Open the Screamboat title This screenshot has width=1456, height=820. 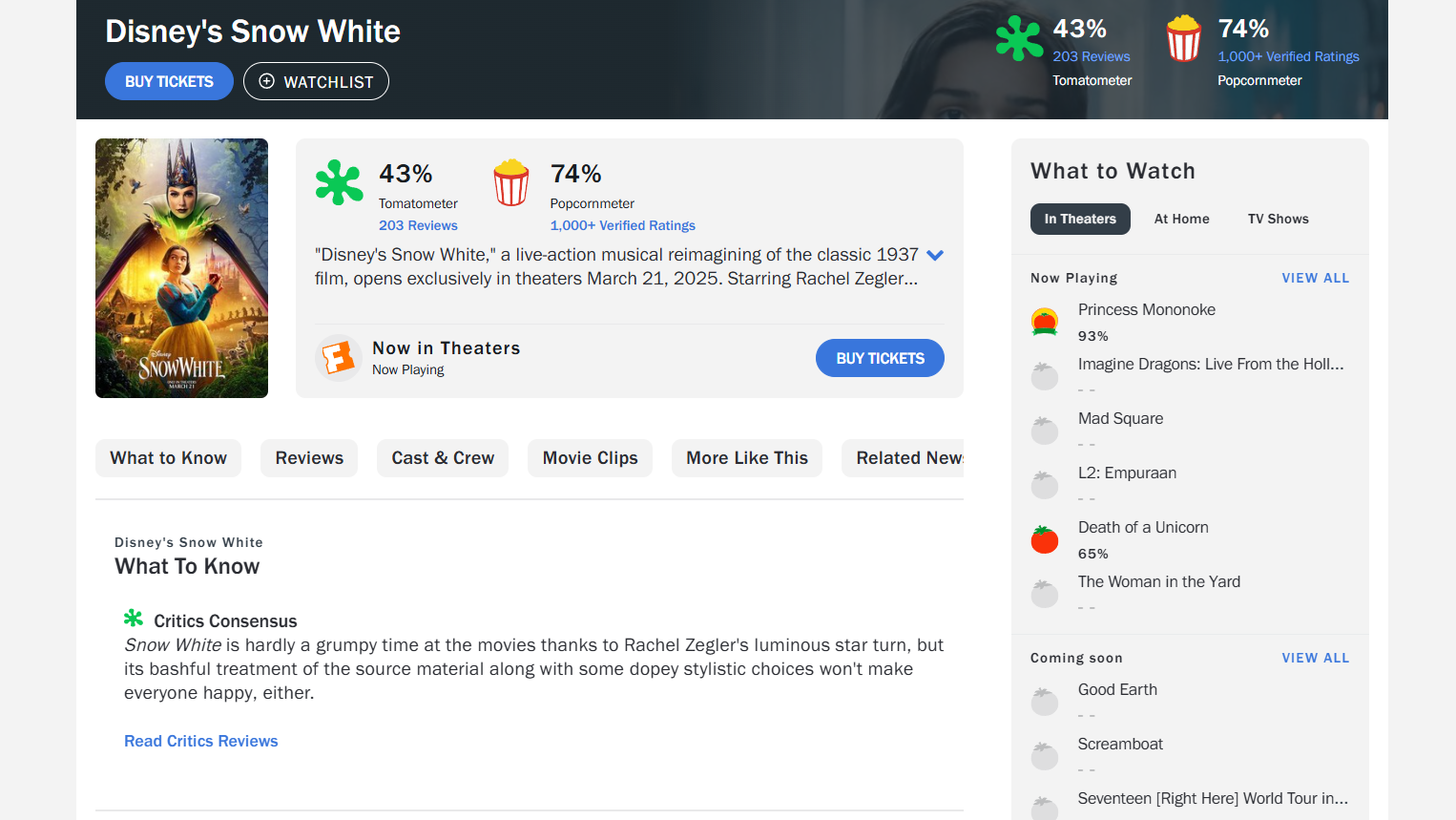(x=1120, y=744)
